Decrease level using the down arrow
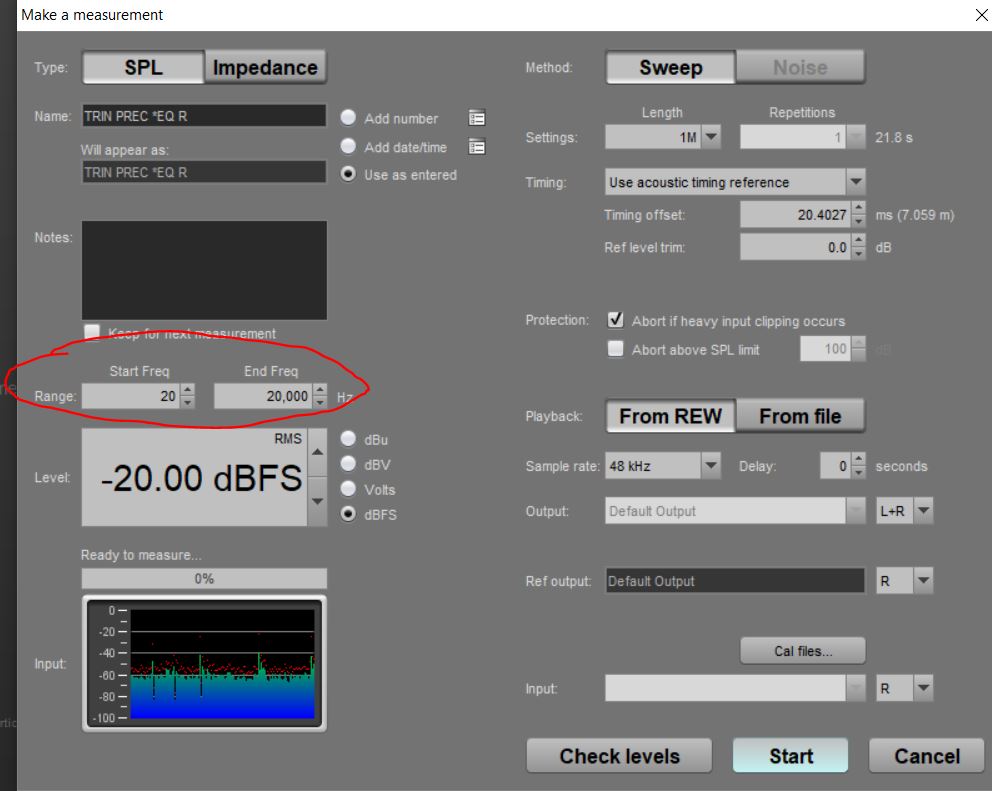 318,502
